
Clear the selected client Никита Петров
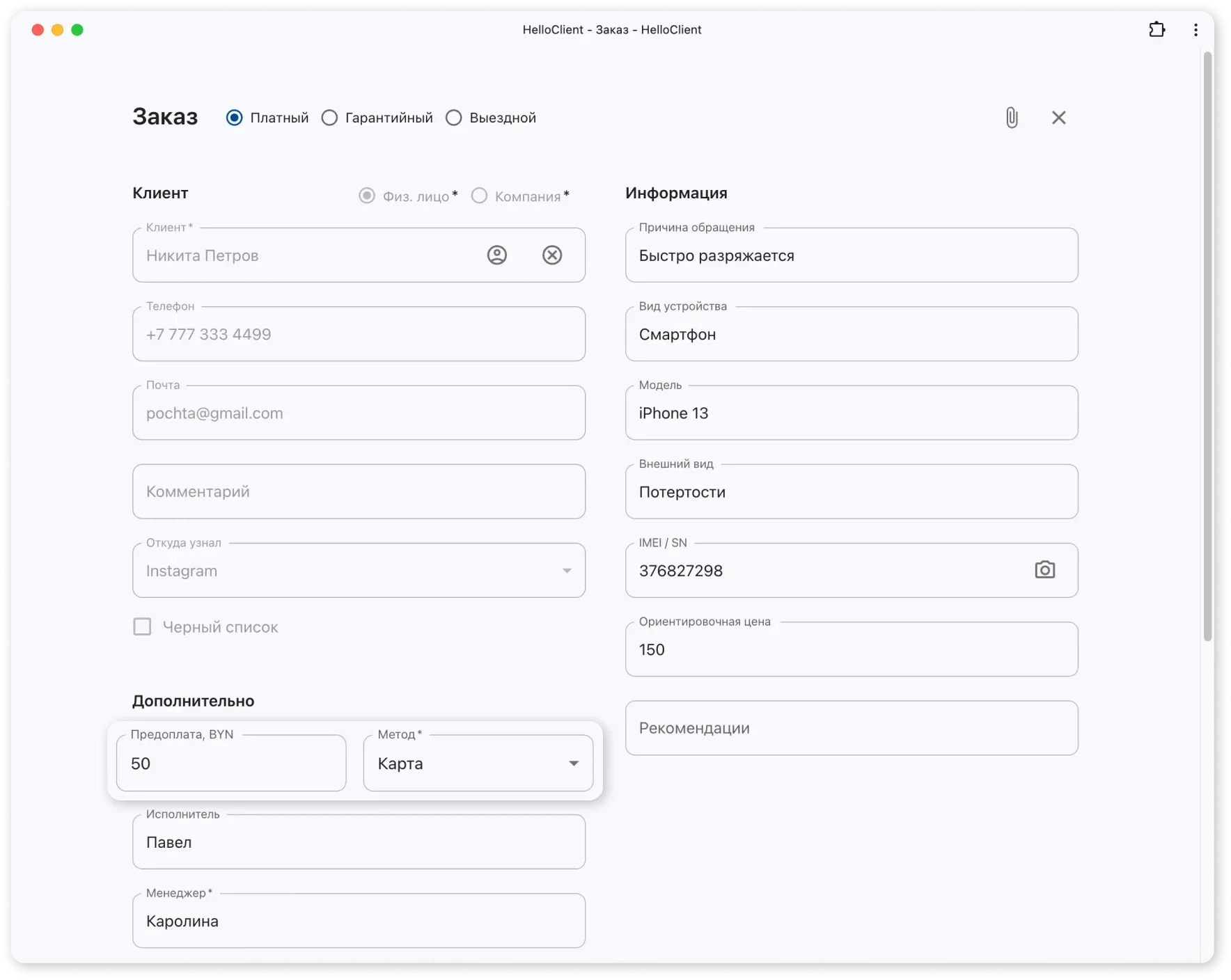(552, 255)
